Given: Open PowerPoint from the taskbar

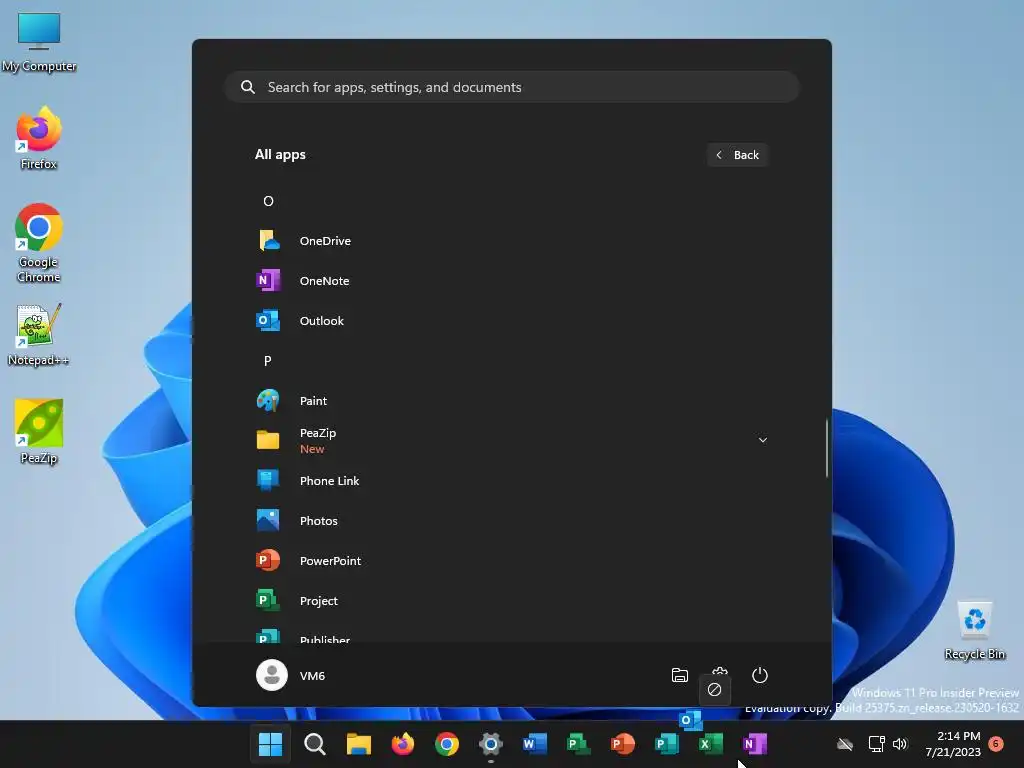Looking at the screenshot, I should click(622, 744).
